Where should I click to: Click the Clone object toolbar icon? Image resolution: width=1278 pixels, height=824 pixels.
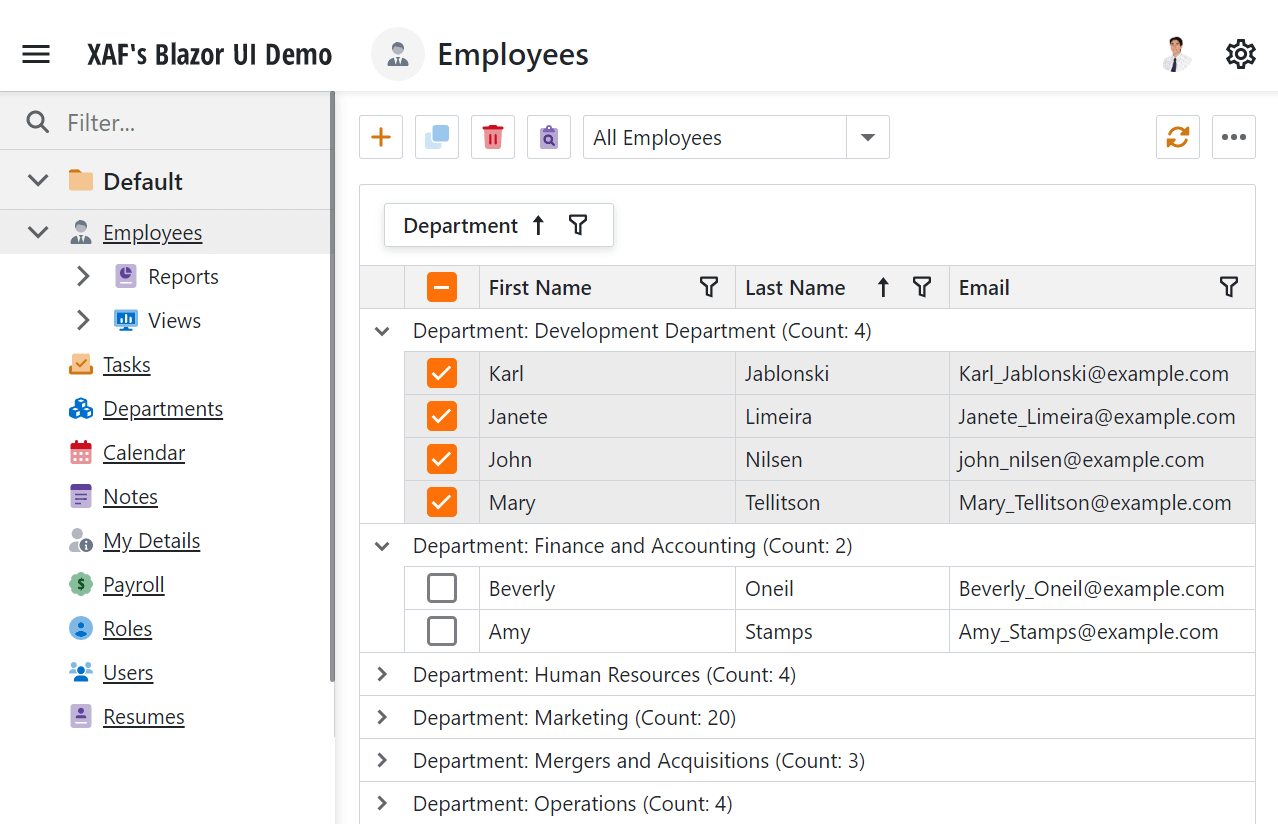pyautogui.click(x=436, y=138)
